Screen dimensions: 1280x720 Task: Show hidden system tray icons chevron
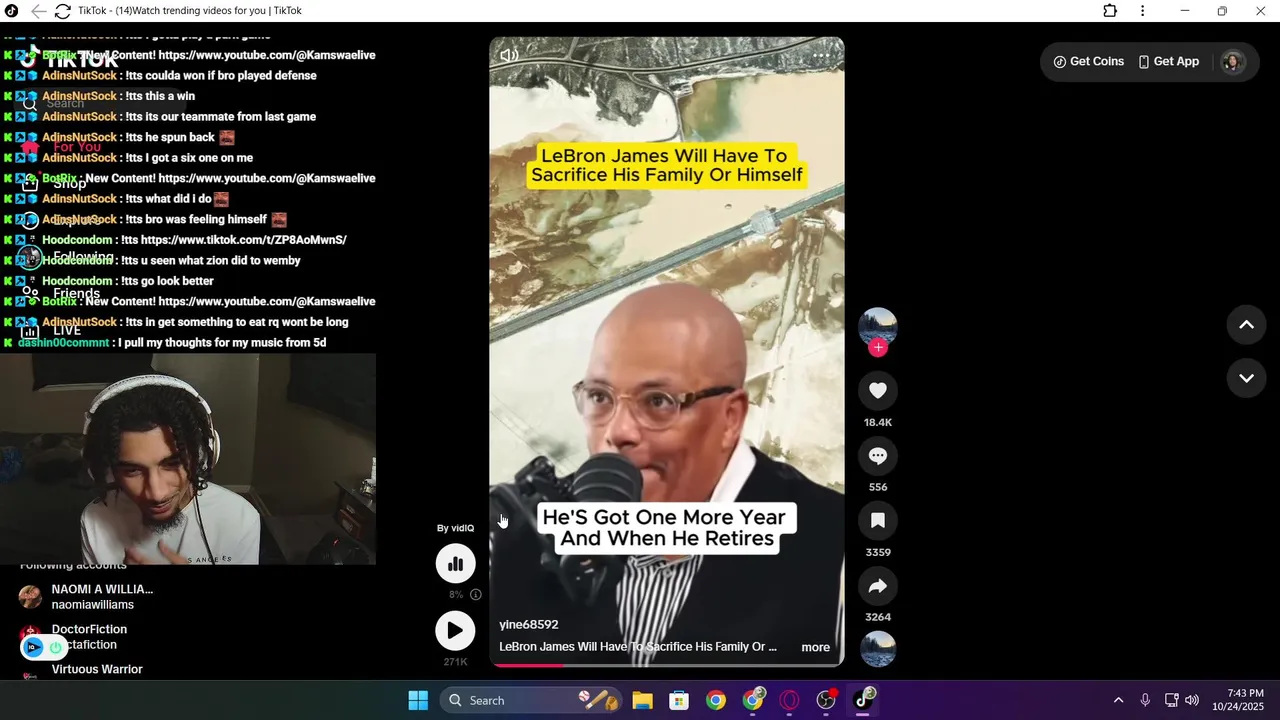[x=1118, y=700]
